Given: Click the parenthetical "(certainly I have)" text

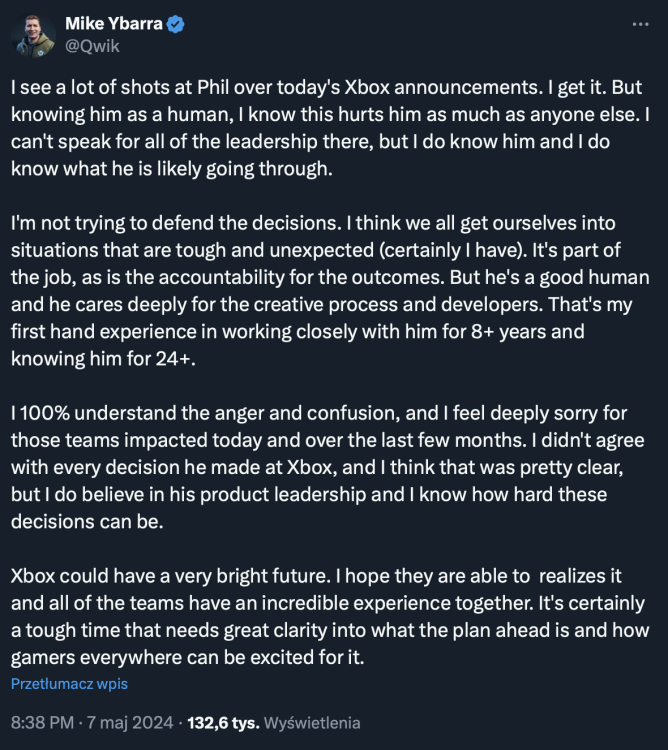Looking at the screenshot, I should pos(453,250).
